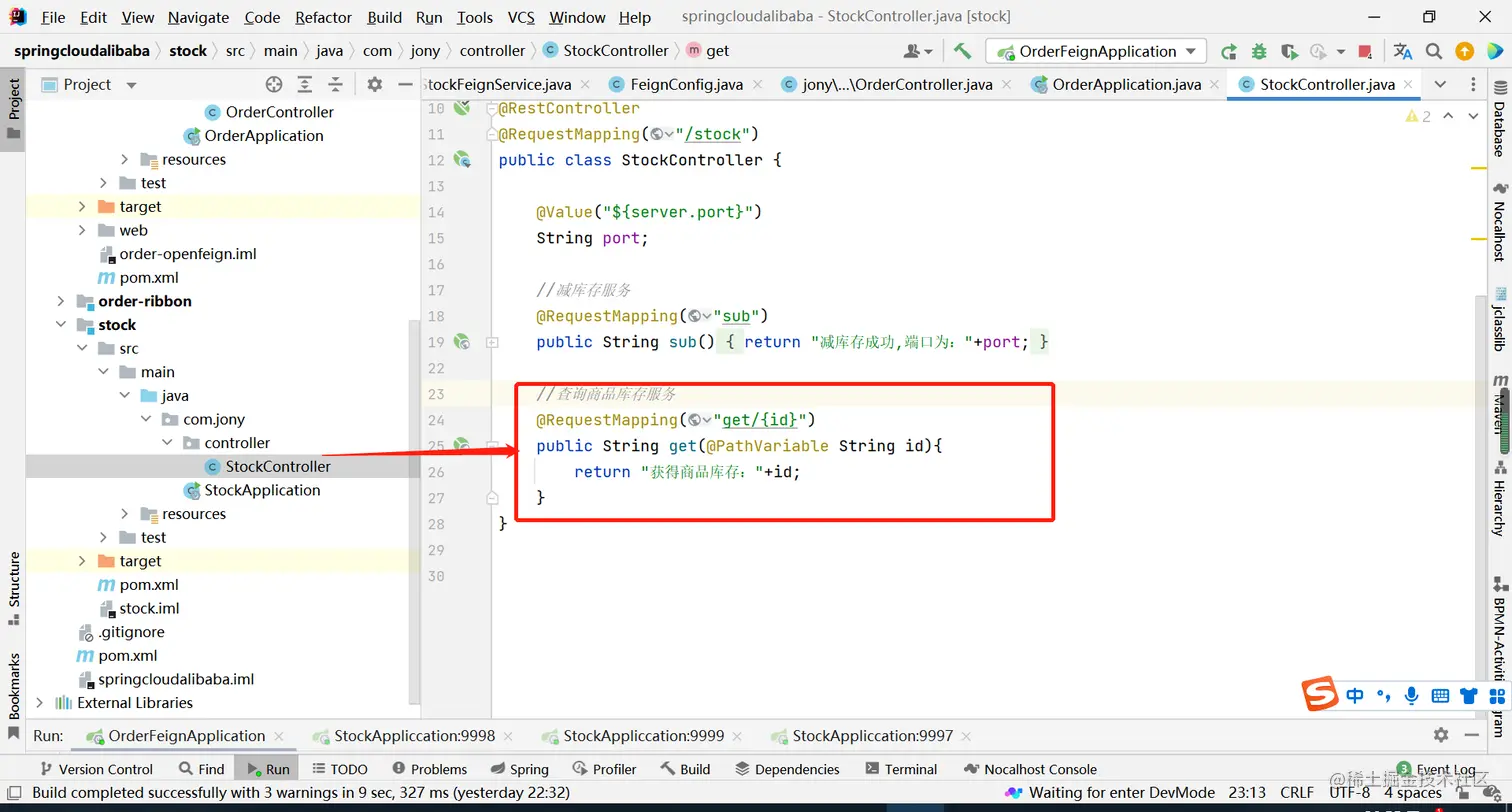
Task: Click gutter icon beside sub() on line 19
Action: (462, 341)
